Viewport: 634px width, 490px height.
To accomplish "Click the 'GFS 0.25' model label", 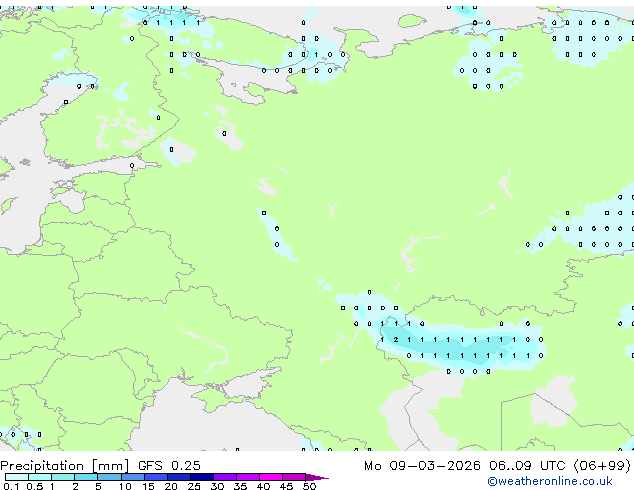I will 169,466.
